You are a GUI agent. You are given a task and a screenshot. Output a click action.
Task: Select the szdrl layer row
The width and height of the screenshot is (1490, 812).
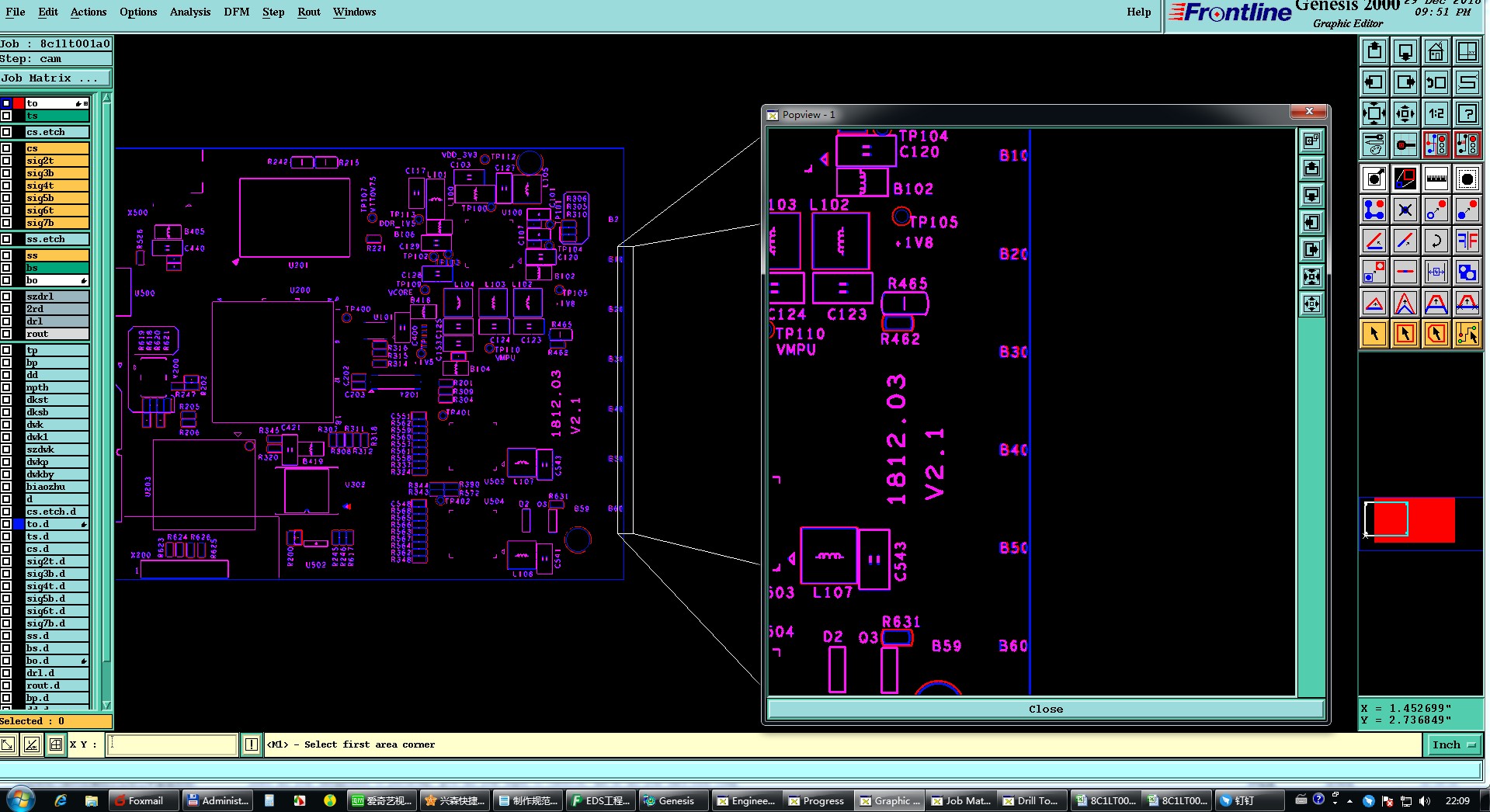point(57,297)
